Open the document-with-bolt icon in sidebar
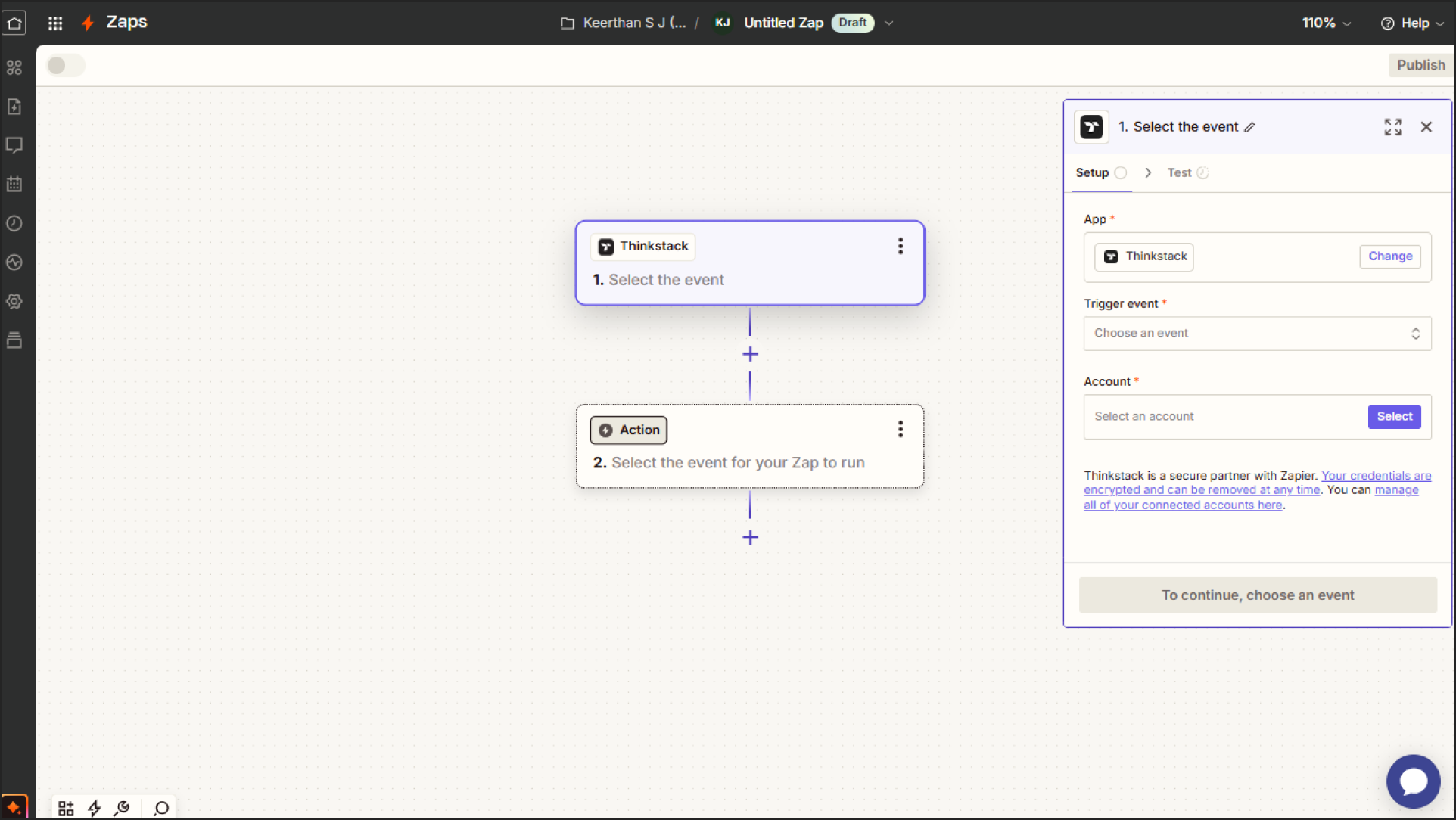Screen dimensions: 1456x820 pyautogui.click(x=14, y=107)
